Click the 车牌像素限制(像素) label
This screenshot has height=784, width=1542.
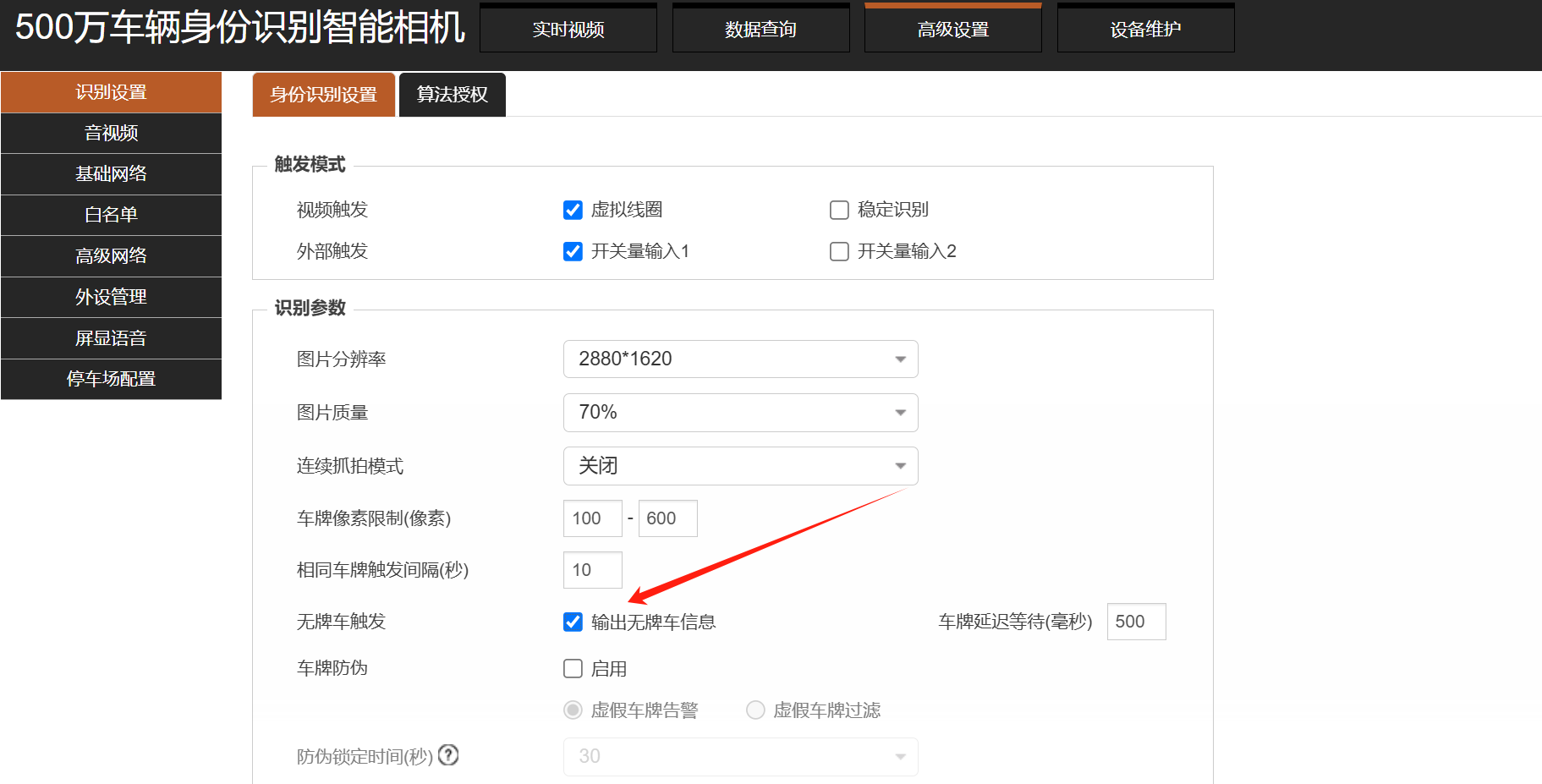tap(374, 518)
